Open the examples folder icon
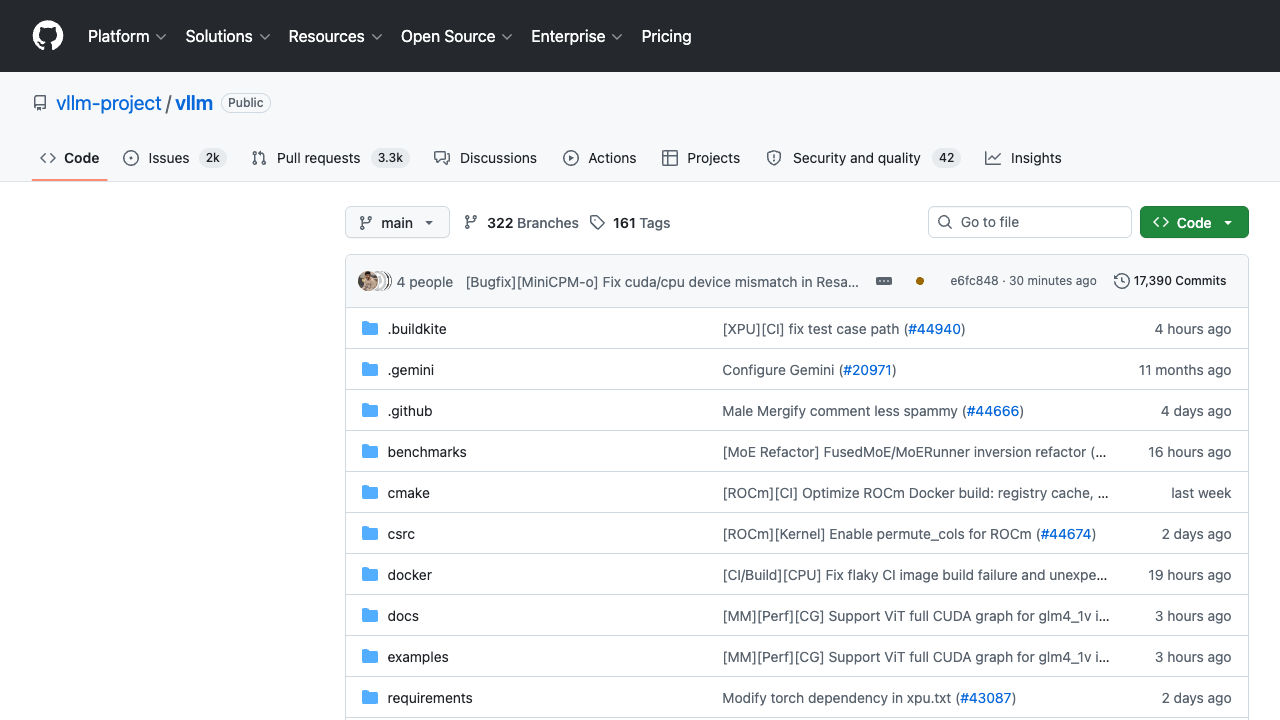Image resolution: width=1280 pixels, height=720 pixels. point(370,657)
